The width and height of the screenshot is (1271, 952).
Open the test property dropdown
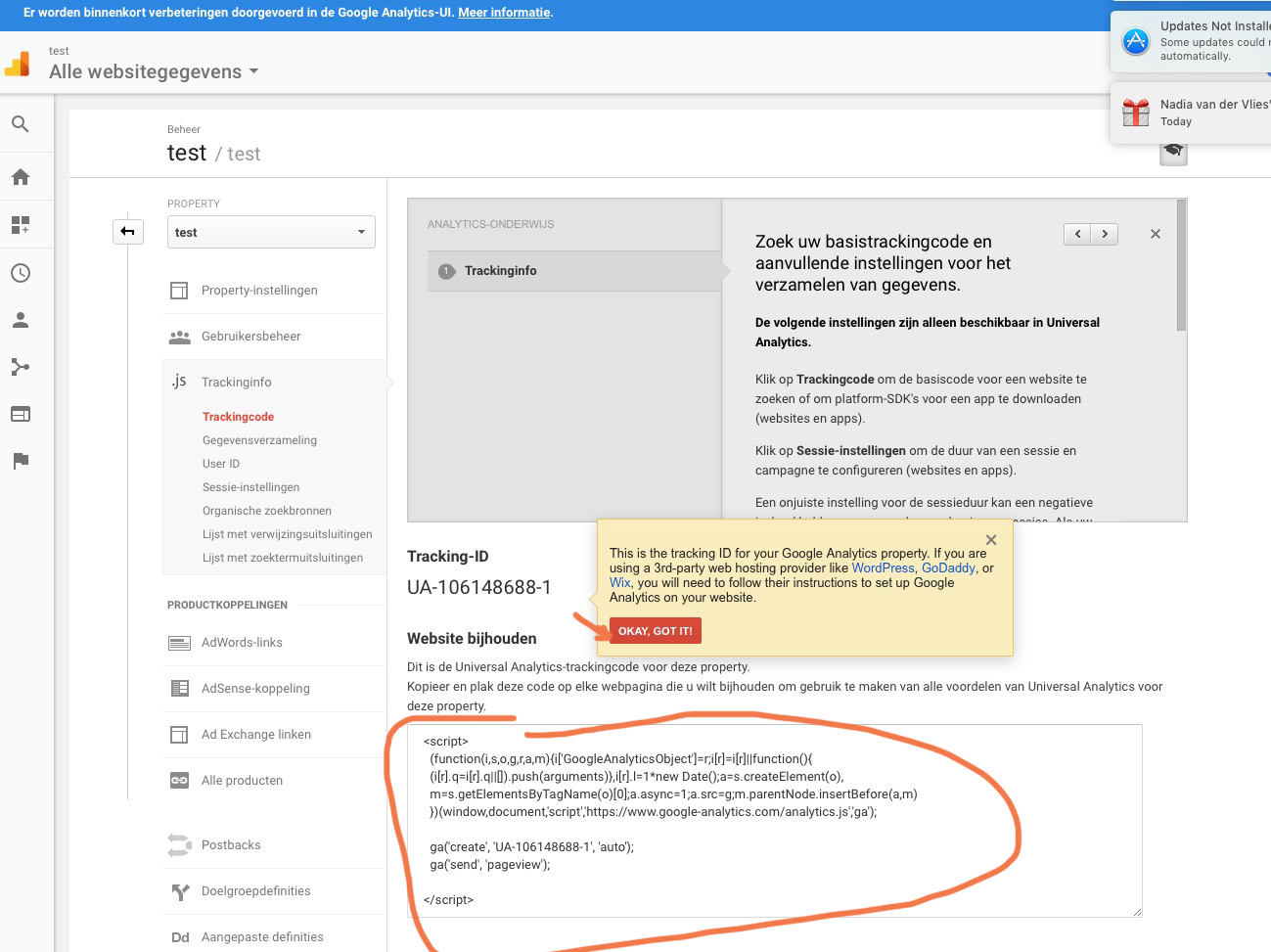point(271,232)
